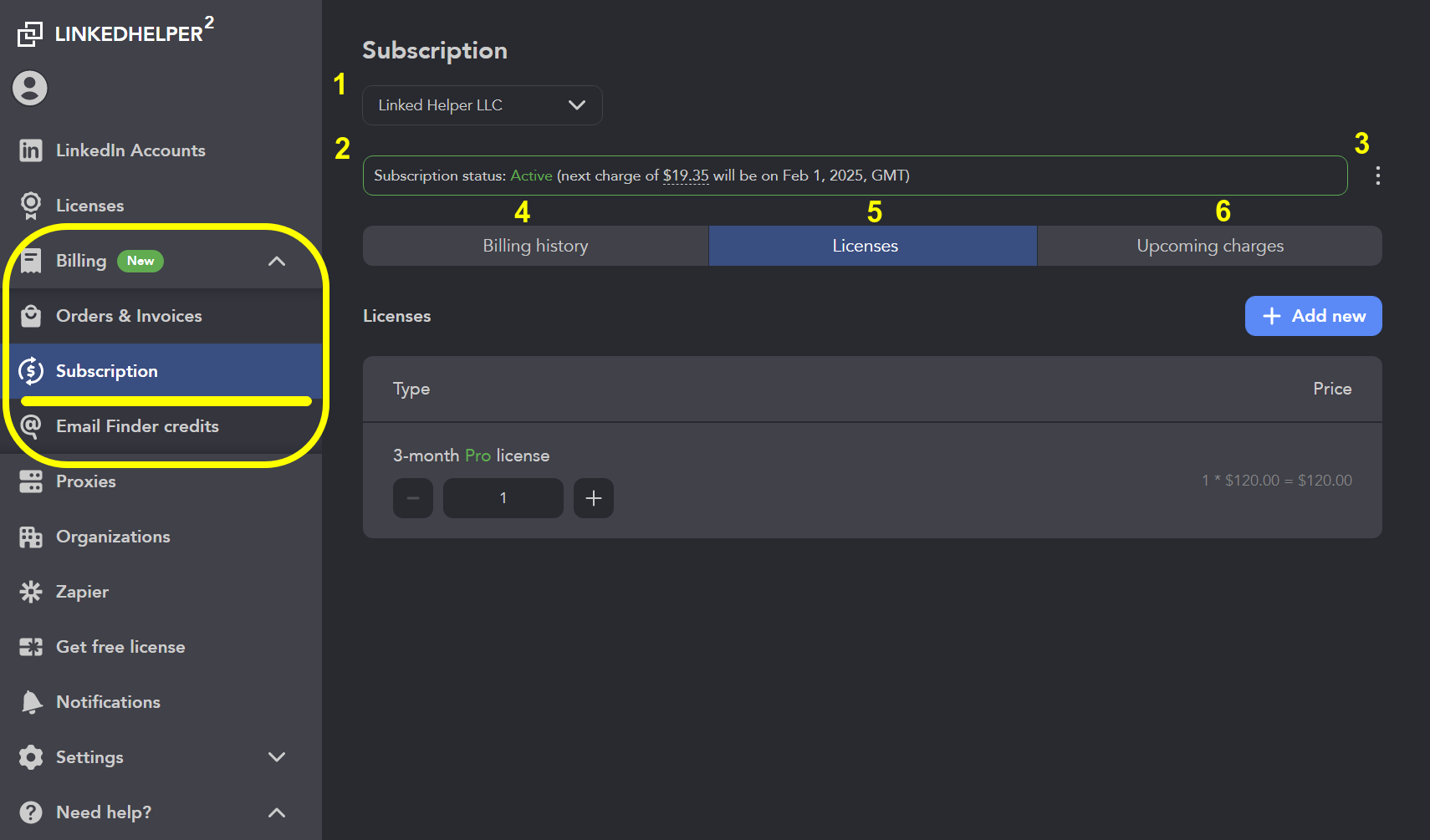Open the Upcoming charges tab
The image size is (1430, 840).
tap(1209, 245)
